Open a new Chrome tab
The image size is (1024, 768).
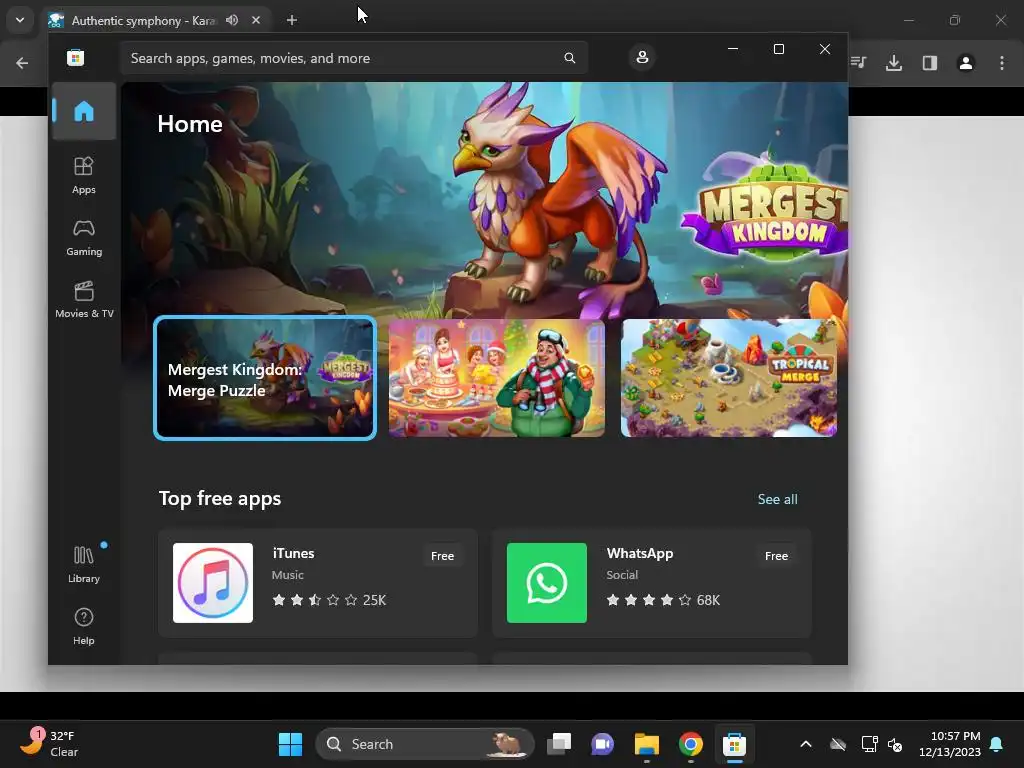(291, 20)
